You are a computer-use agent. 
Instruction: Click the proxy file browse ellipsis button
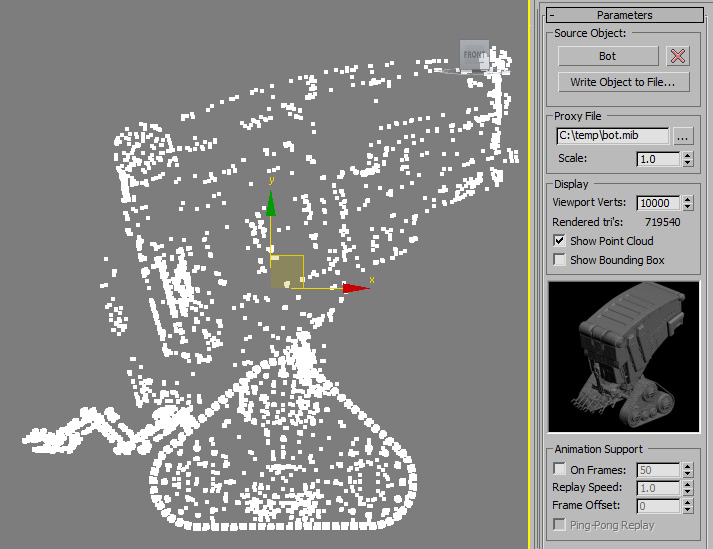[x=683, y=136]
